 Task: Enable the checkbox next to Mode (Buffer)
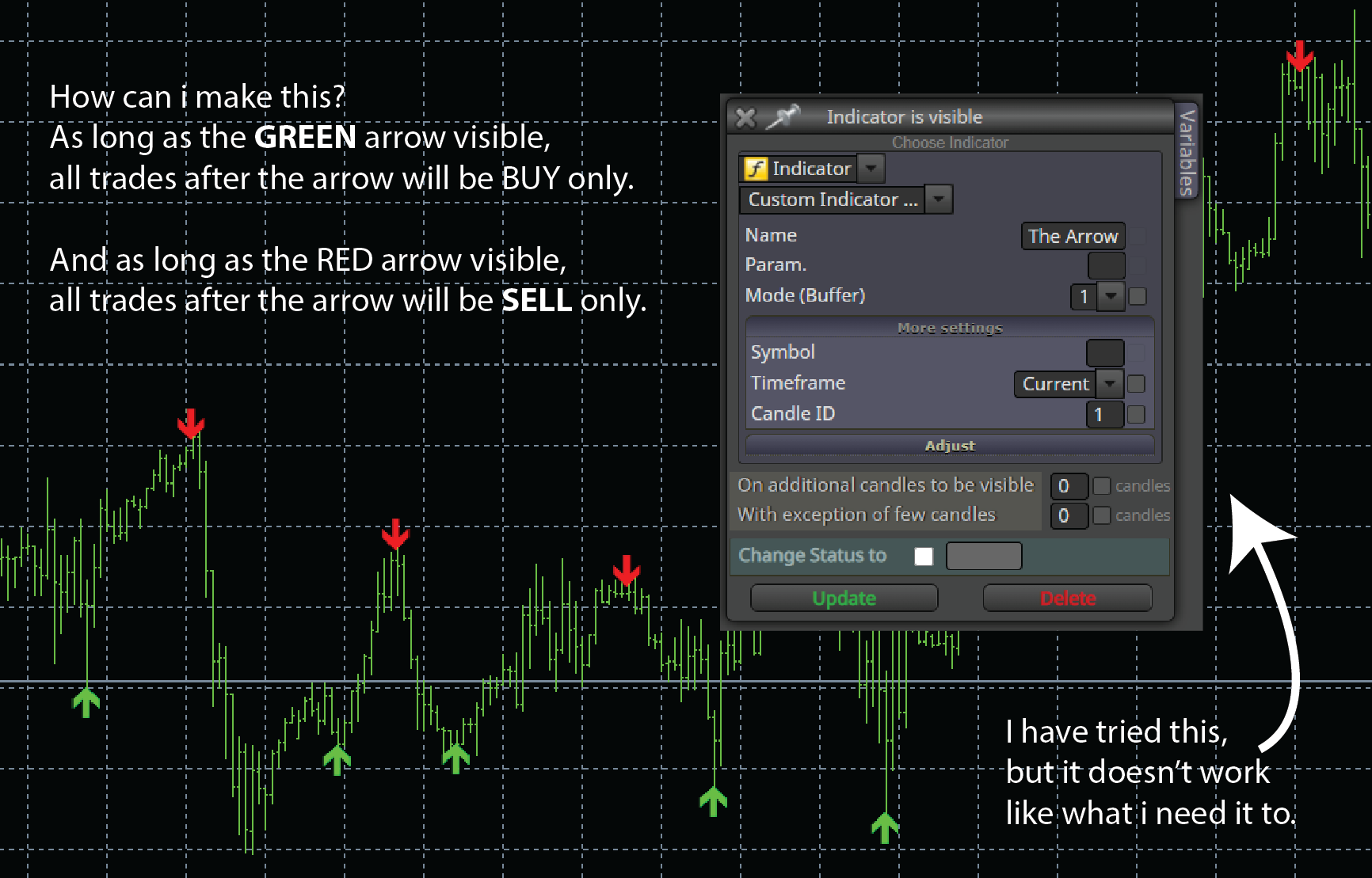click(1138, 296)
